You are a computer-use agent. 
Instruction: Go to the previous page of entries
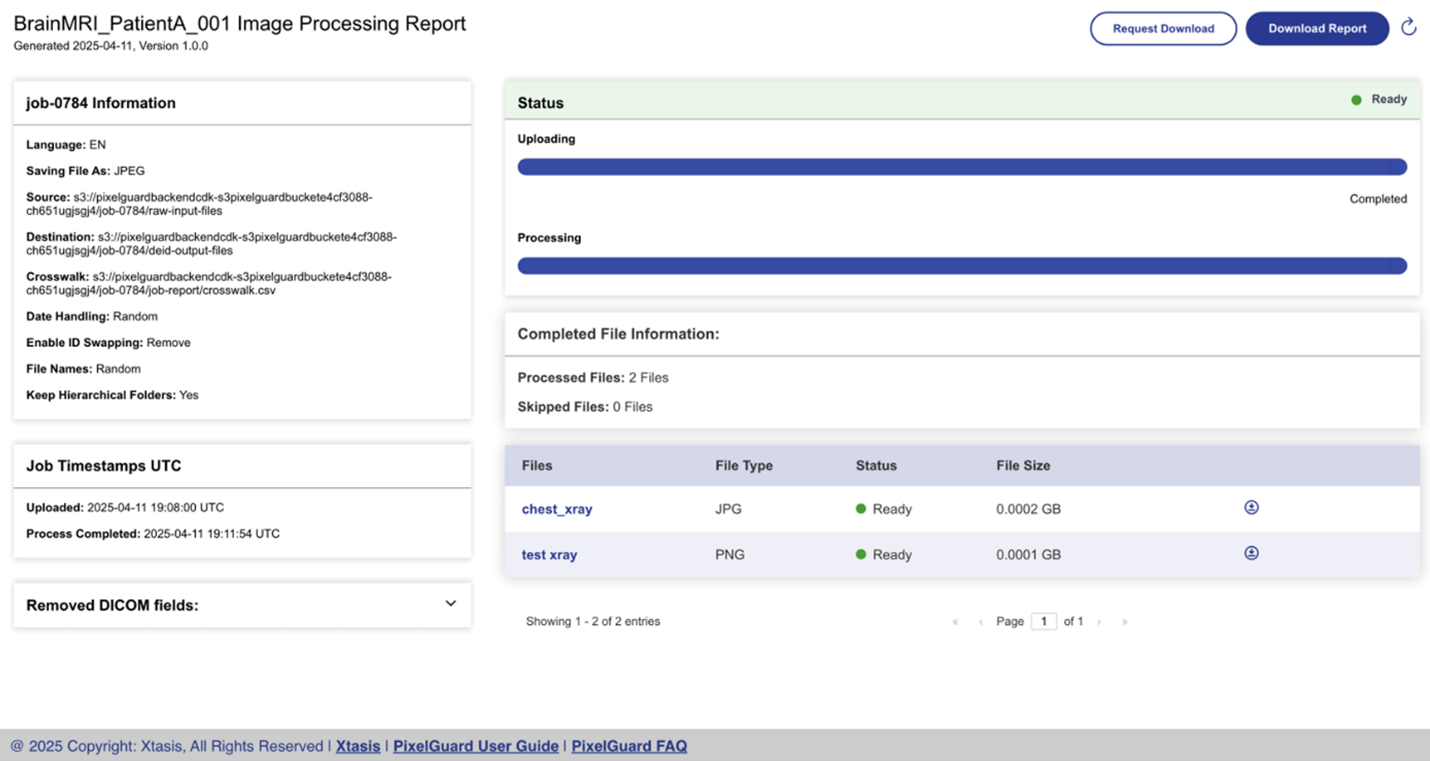pyautogui.click(x=980, y=622)
